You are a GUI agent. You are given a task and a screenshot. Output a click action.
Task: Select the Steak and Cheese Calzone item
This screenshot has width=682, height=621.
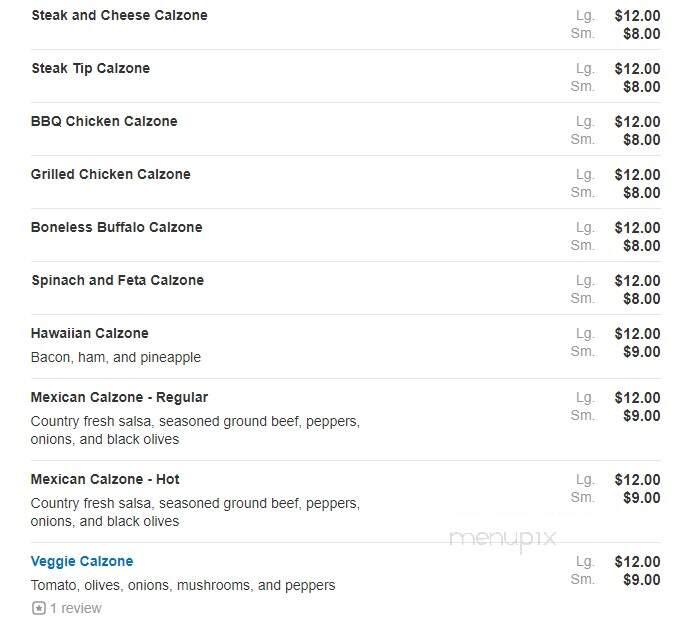click(x=119, y=15)
